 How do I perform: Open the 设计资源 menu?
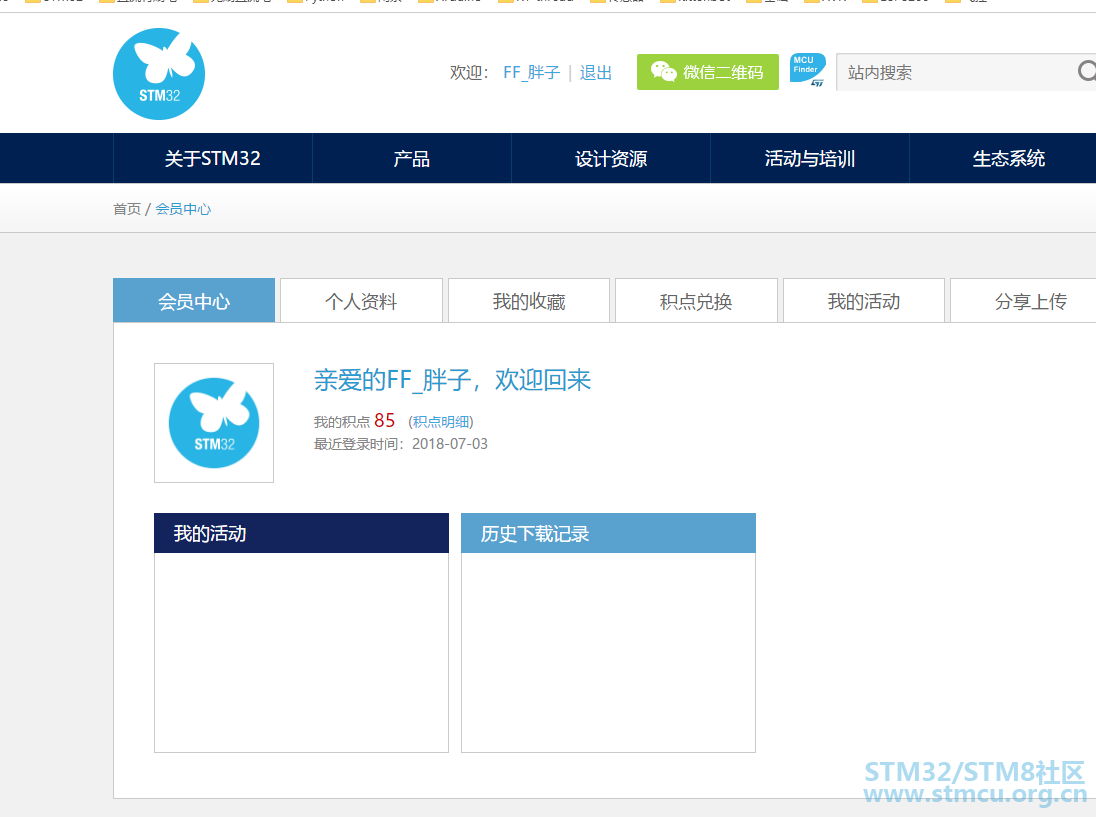pos(611,159)
